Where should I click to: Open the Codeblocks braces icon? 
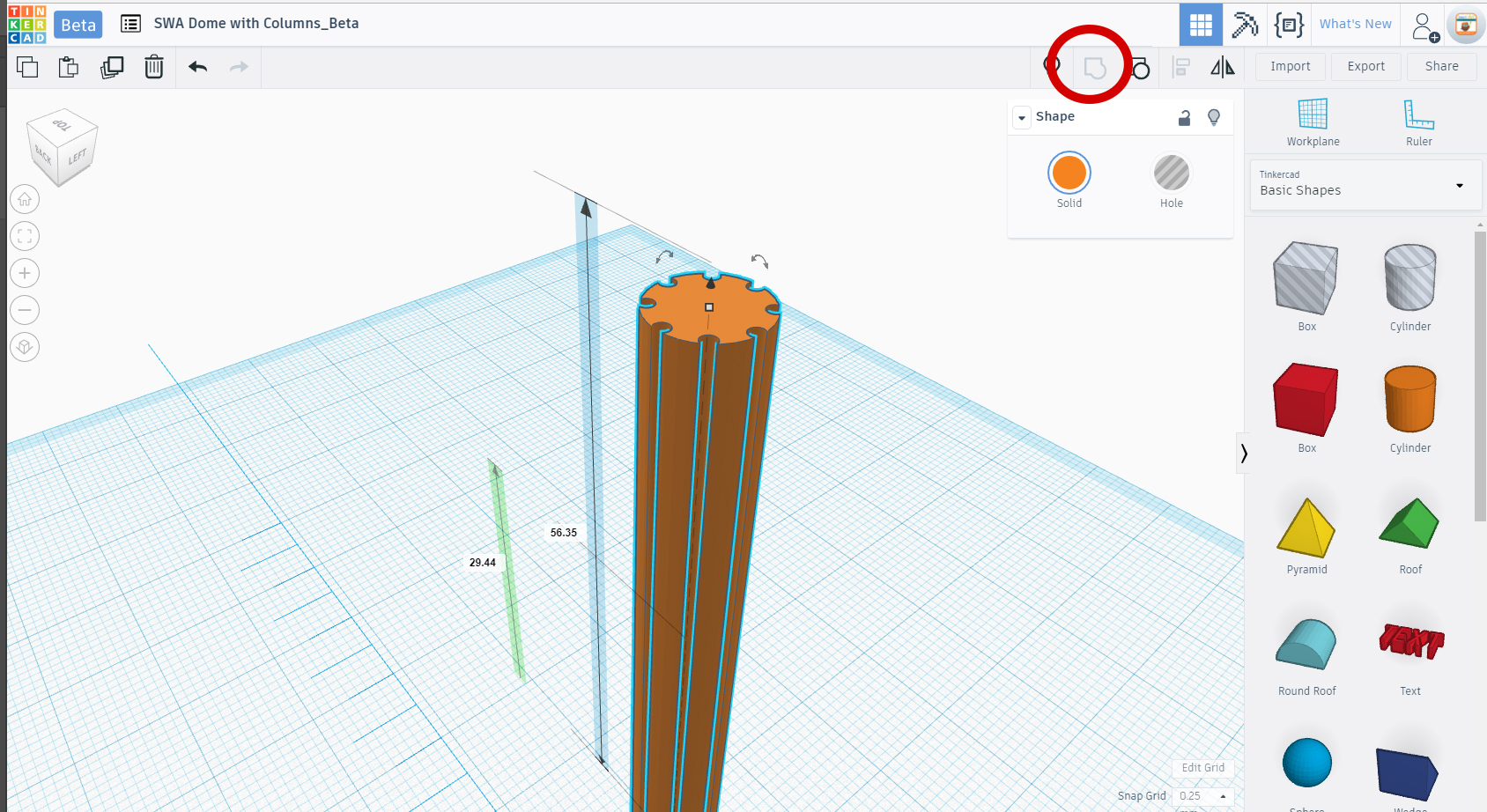click(1289, 25)
